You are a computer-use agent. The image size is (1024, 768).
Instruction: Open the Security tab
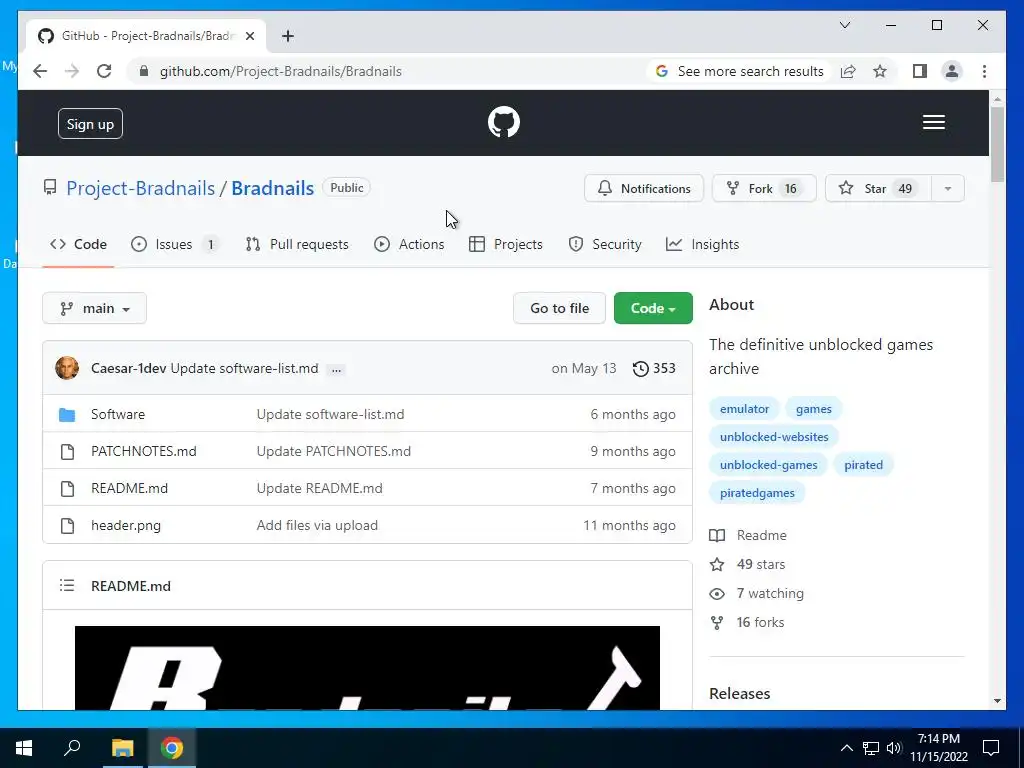tap(605, 244)
